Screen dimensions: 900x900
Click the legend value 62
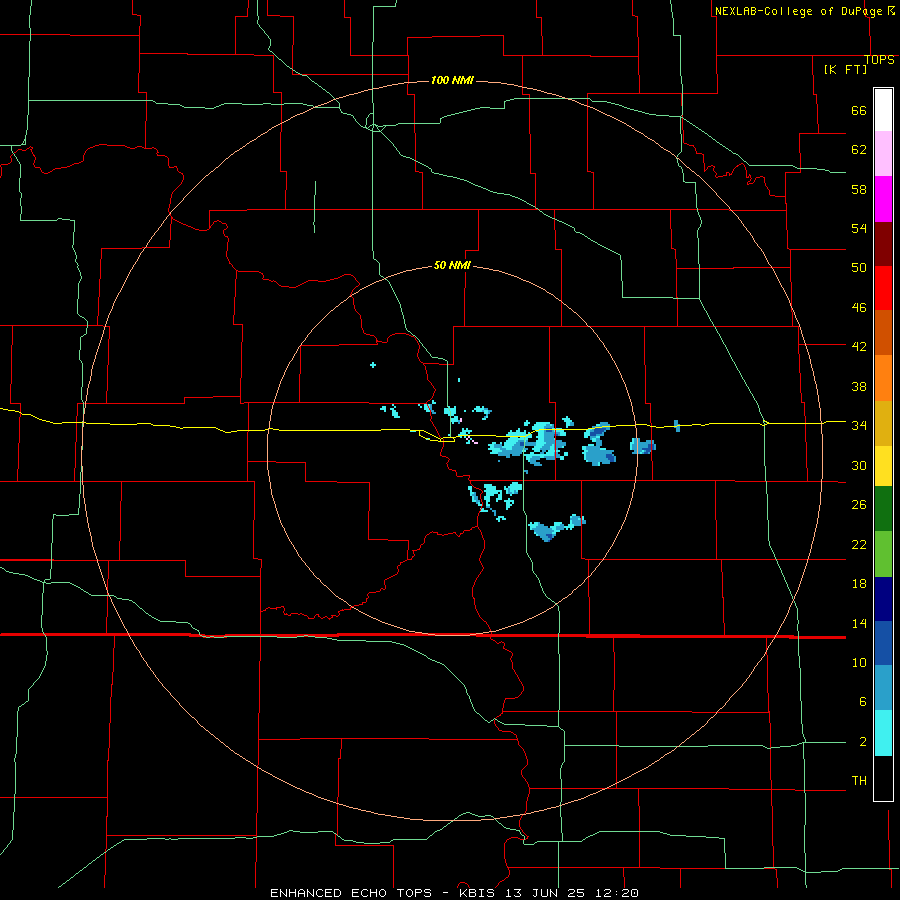[859, 150]
